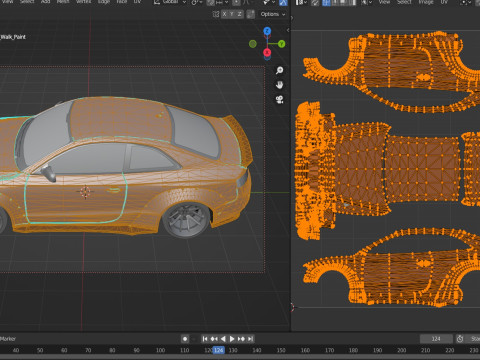
Task: Open the Vertex menu
Action: pyautogui.click(x=84, y=2)
